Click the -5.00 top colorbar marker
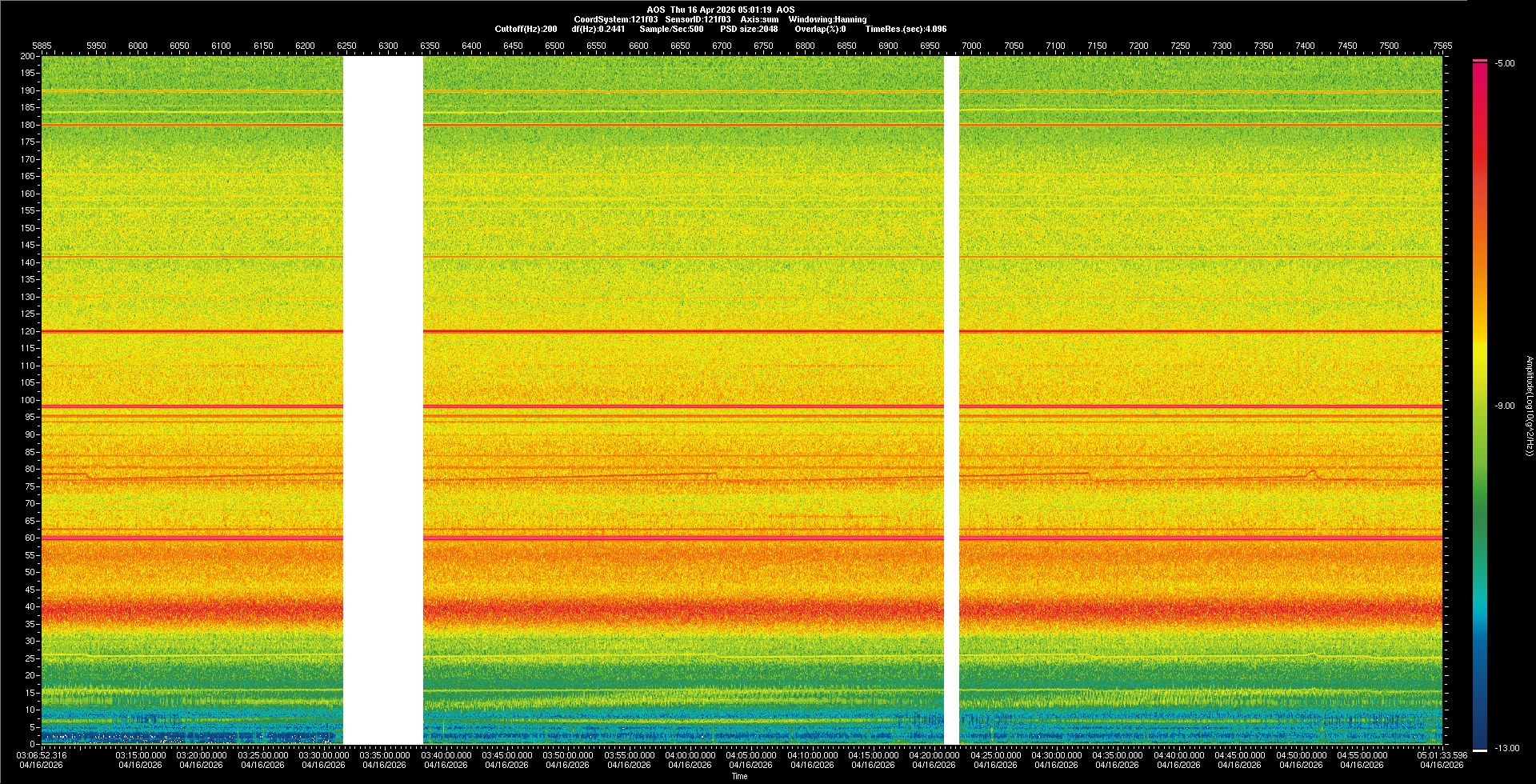Screen dimensions: 1536x784 [1505, 63]
